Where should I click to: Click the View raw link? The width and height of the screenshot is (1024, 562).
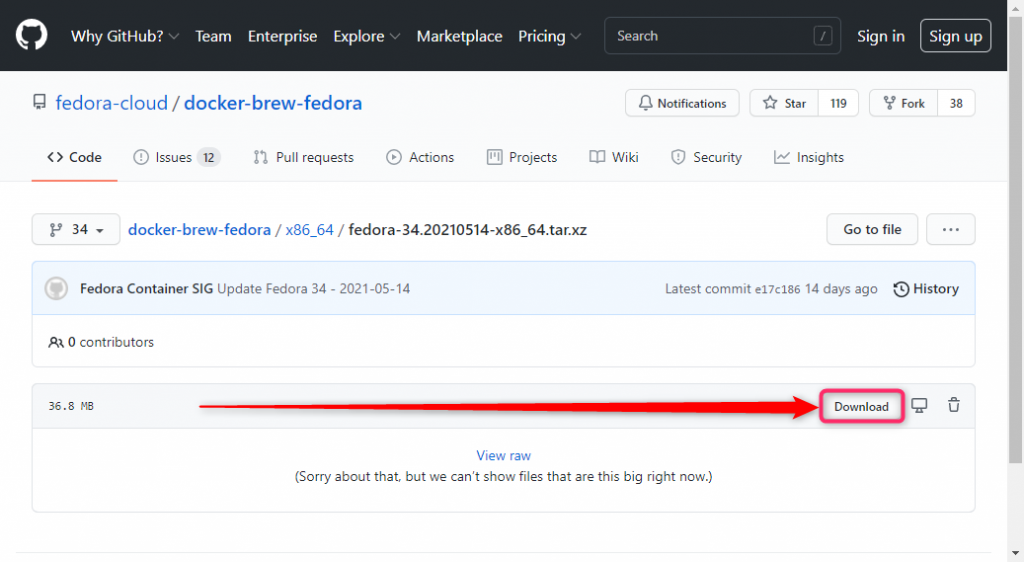[504, 456]
